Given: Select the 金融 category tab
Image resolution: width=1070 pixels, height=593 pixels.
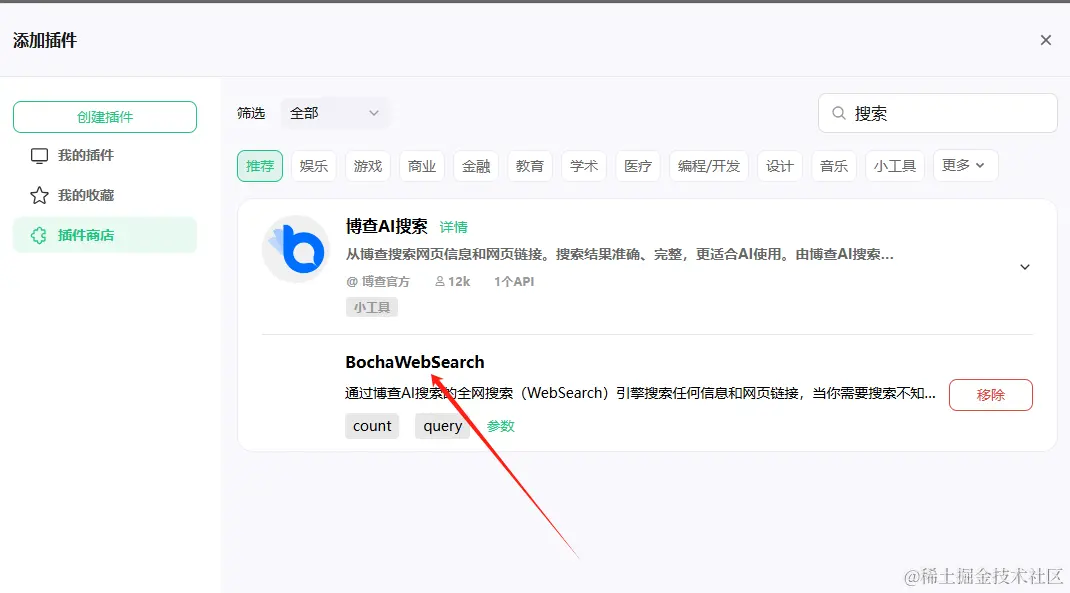Looking at the screenshot, I should coord(476,166).
